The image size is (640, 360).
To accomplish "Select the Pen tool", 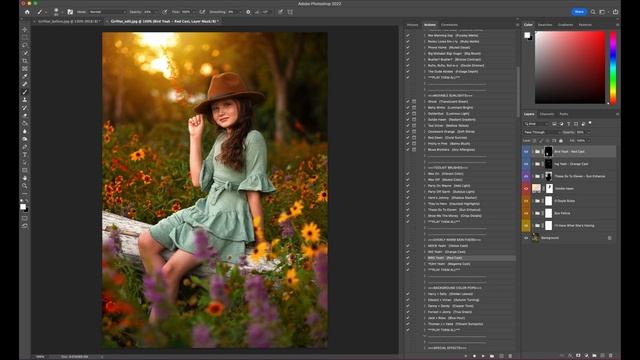I will [x=25, y=147].
